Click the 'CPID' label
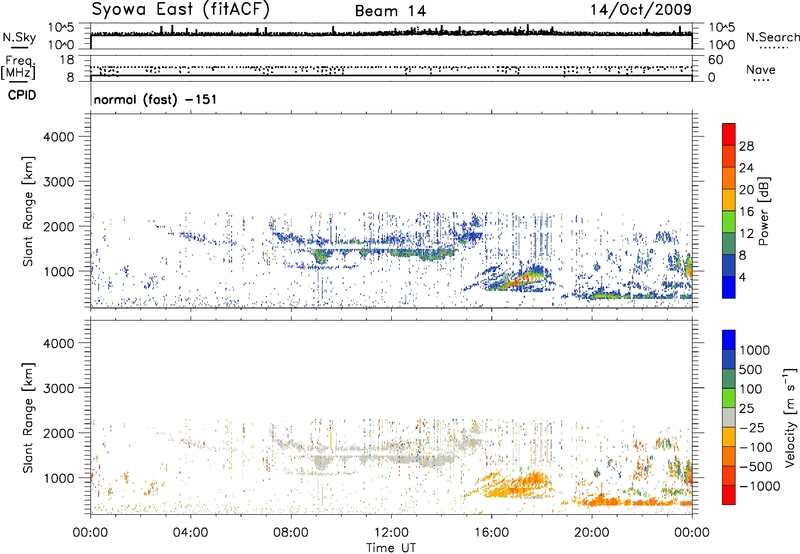 click(22, 95)
